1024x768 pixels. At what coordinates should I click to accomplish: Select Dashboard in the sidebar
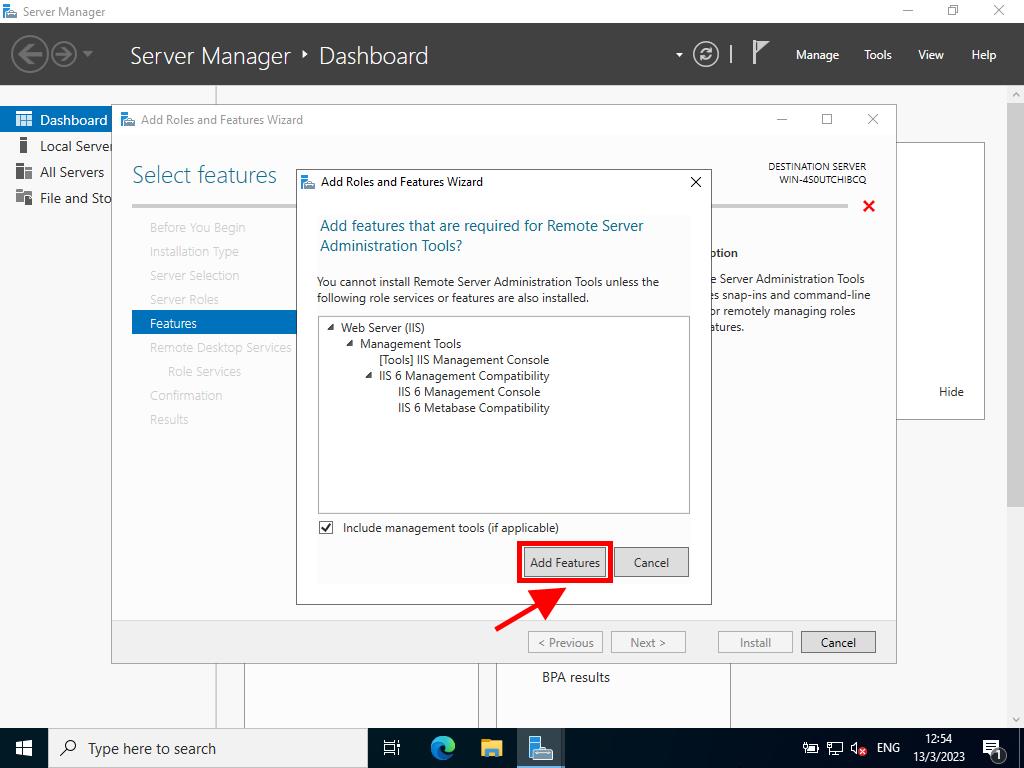point(56,120)
